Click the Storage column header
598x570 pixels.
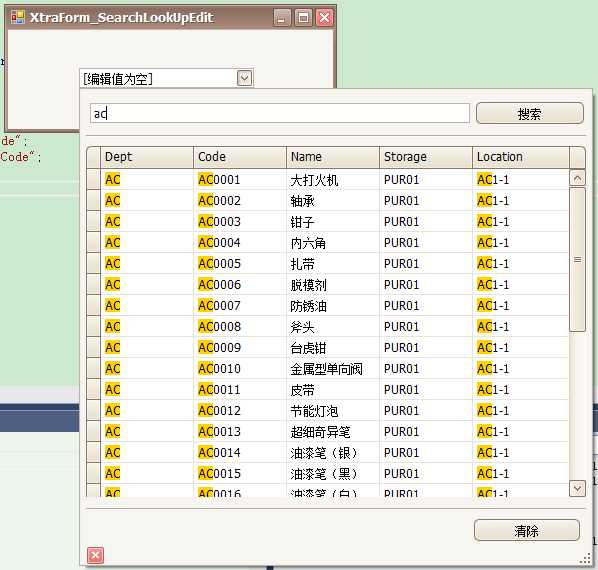[x=426, y=157]
